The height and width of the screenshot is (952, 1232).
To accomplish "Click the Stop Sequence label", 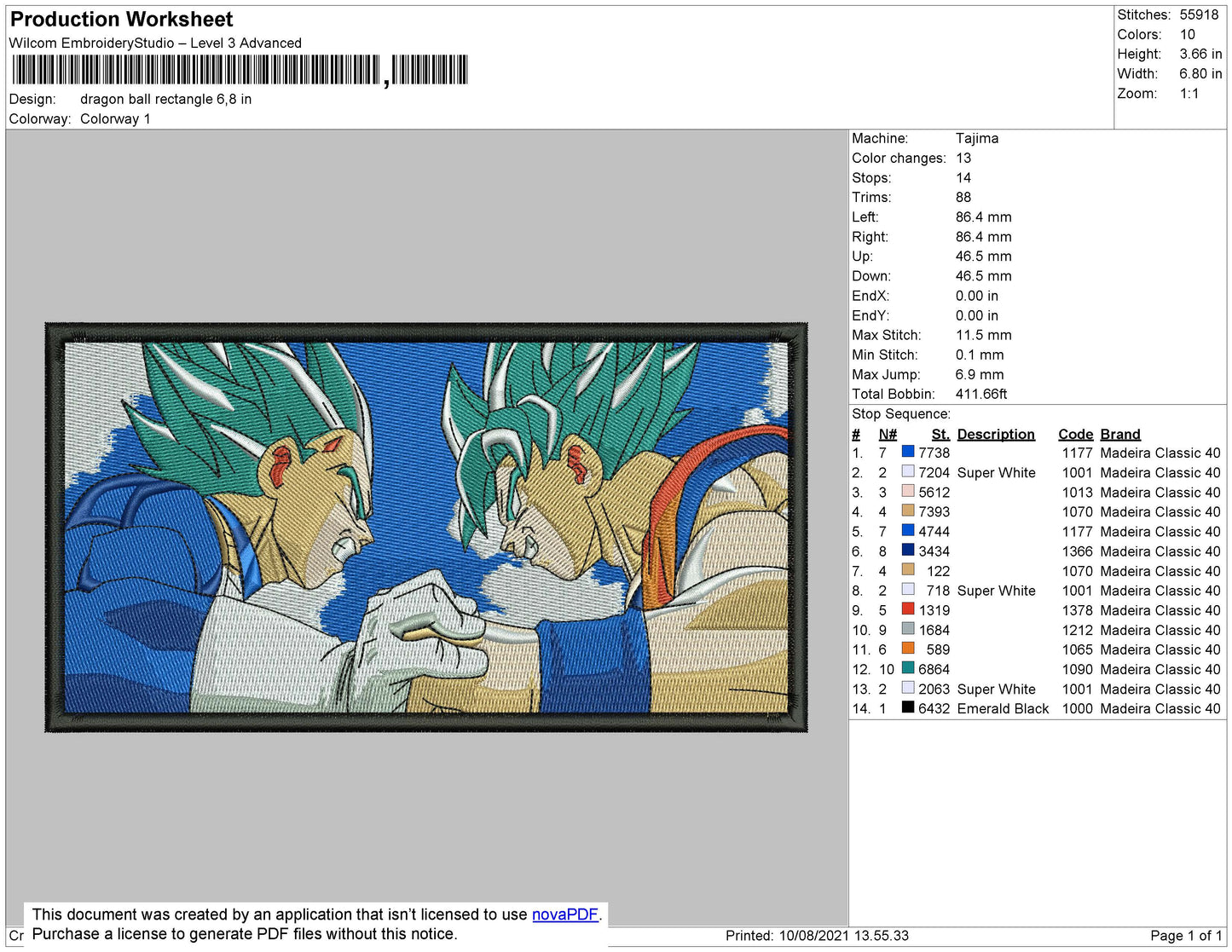I will point(900,414).
